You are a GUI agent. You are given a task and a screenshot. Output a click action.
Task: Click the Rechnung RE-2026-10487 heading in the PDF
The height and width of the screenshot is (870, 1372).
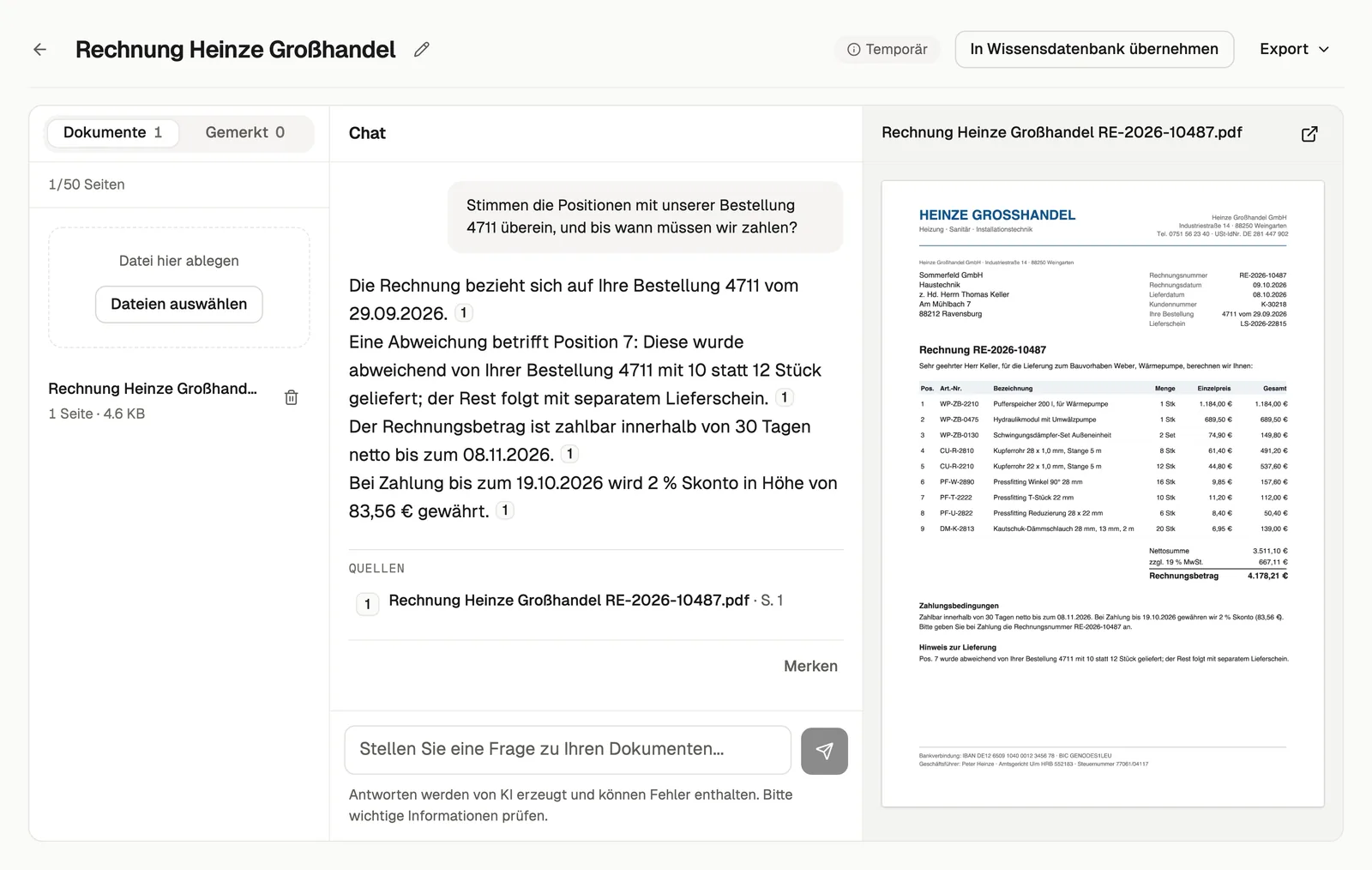(x=983, y=350)
